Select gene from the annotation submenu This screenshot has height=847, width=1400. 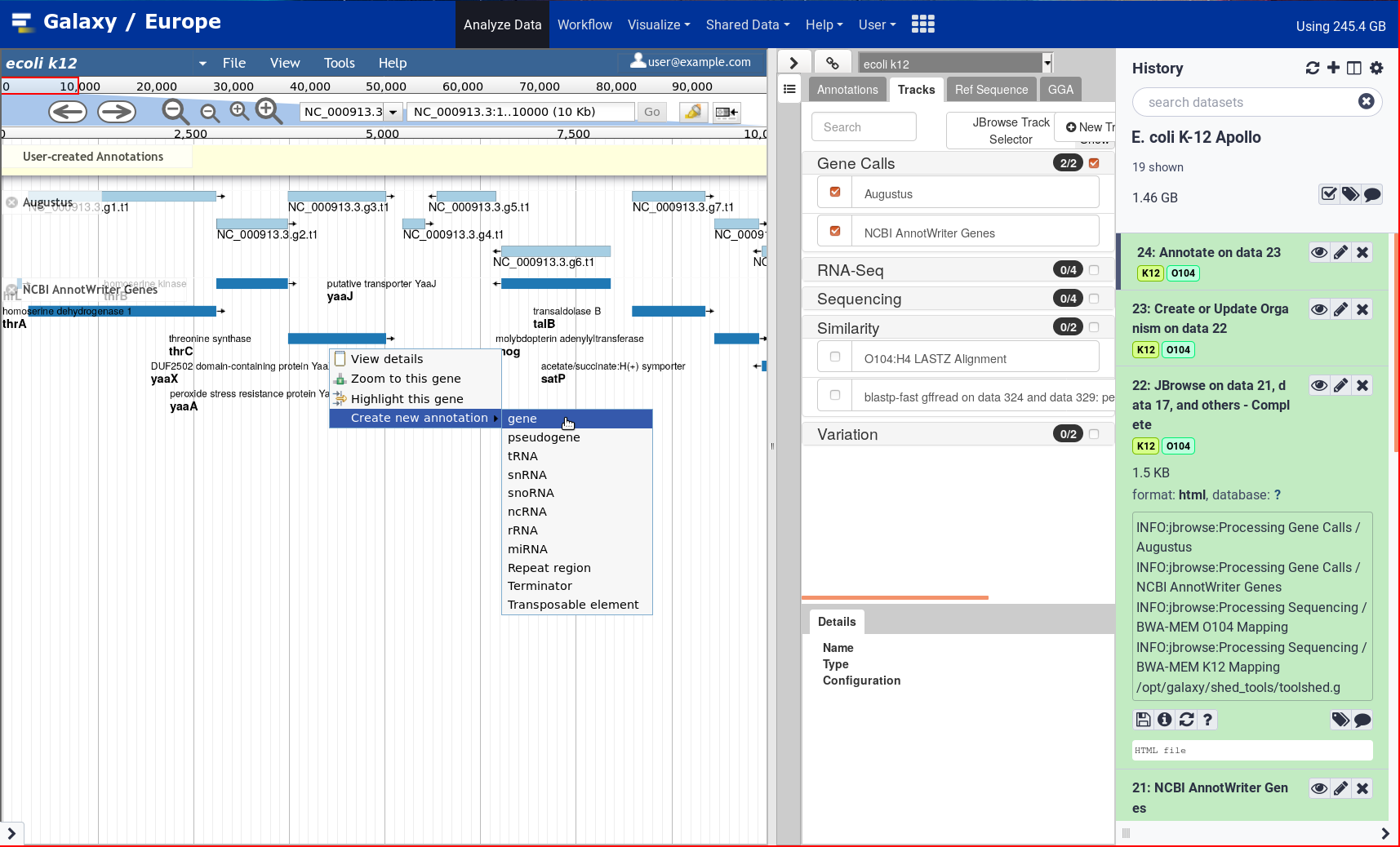click(576, 419)
